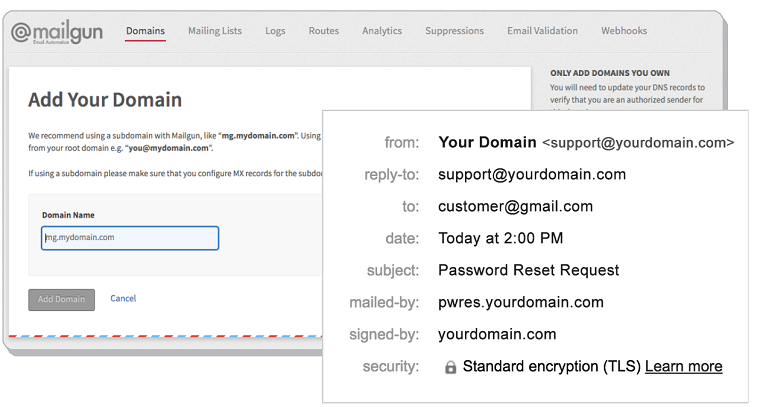
Task: Open the Email Validation tab
Action: pos(542,31)
